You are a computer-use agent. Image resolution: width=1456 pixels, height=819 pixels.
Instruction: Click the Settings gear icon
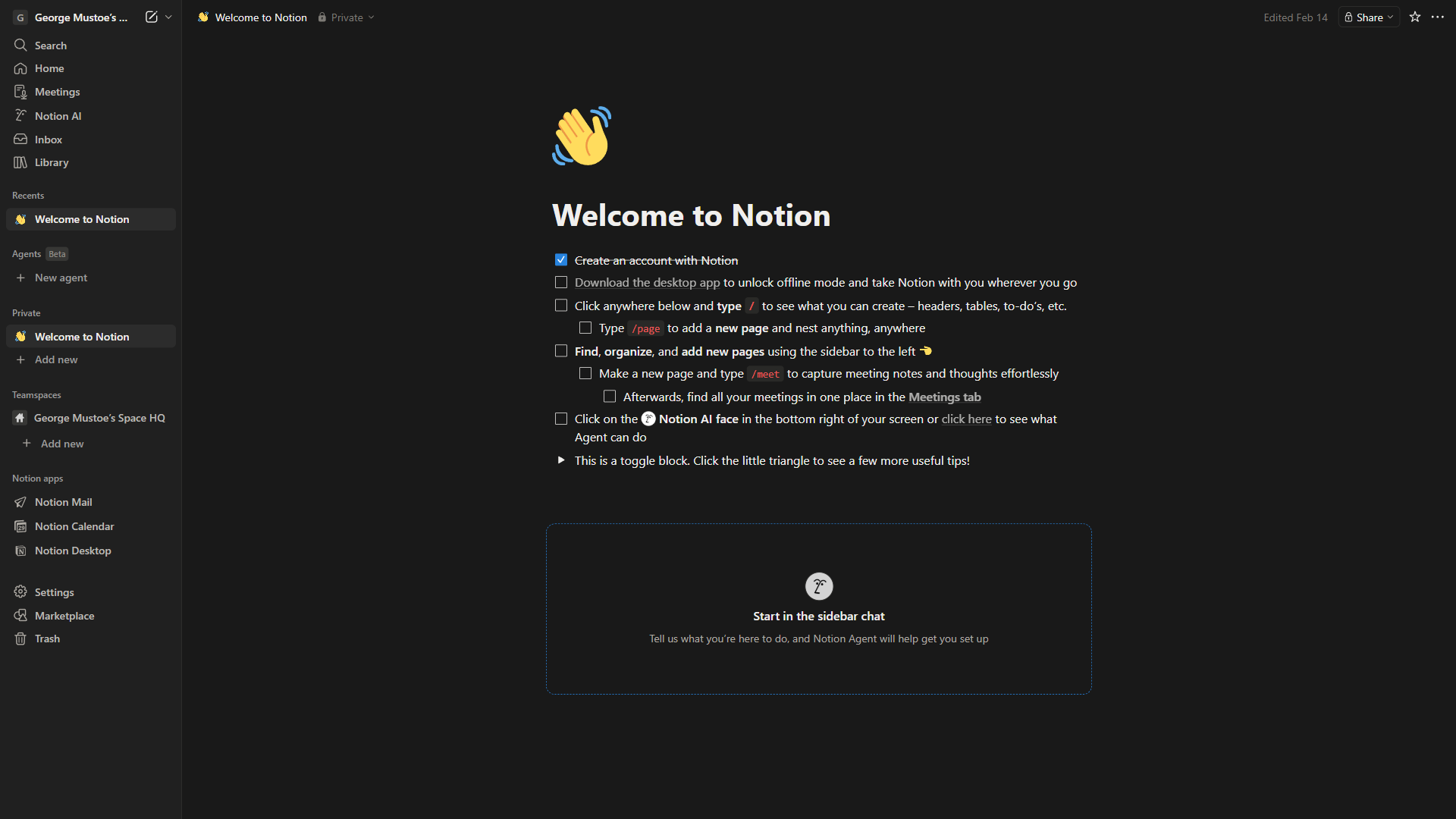[x=20, y=591]
